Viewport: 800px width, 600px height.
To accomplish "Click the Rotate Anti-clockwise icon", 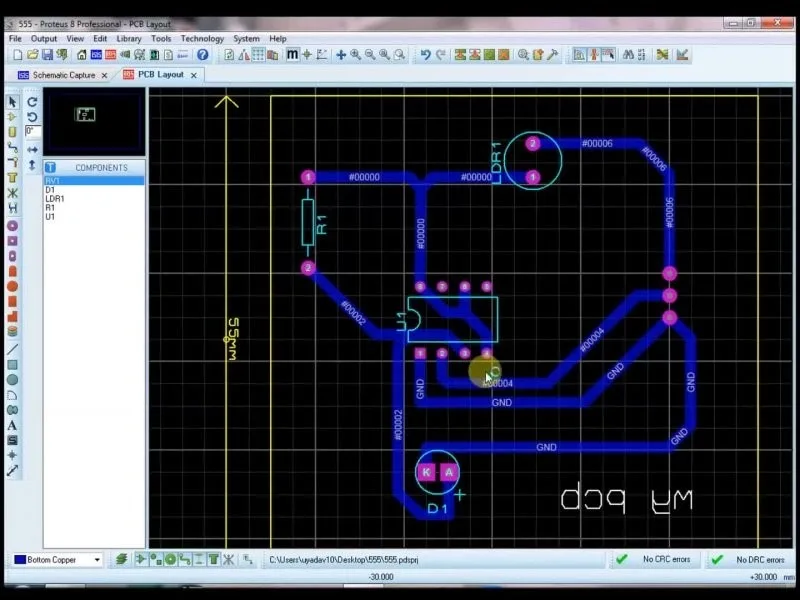I will pos(32,117).
